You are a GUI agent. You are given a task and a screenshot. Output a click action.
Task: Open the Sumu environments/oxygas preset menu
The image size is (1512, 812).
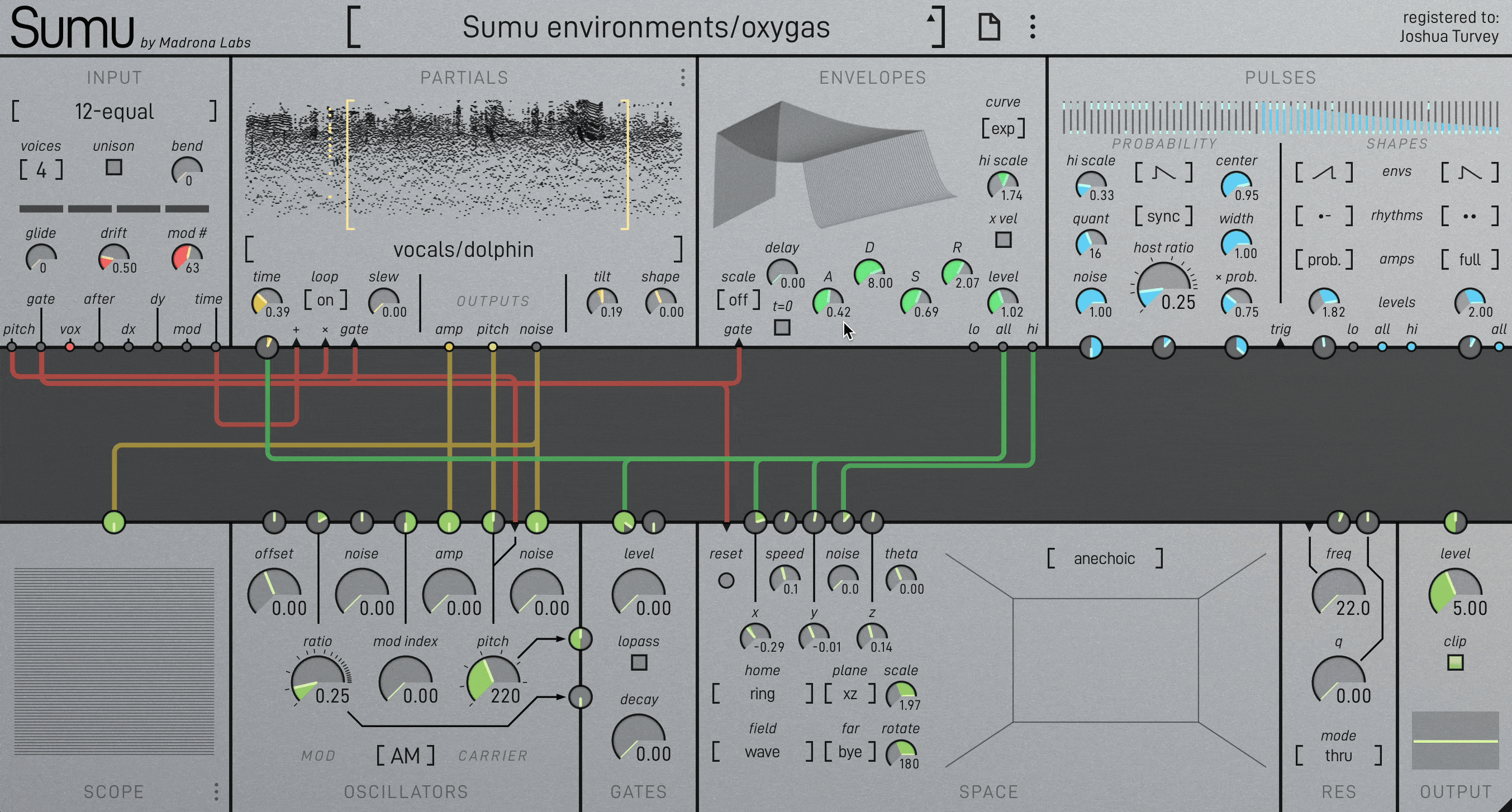646,27
